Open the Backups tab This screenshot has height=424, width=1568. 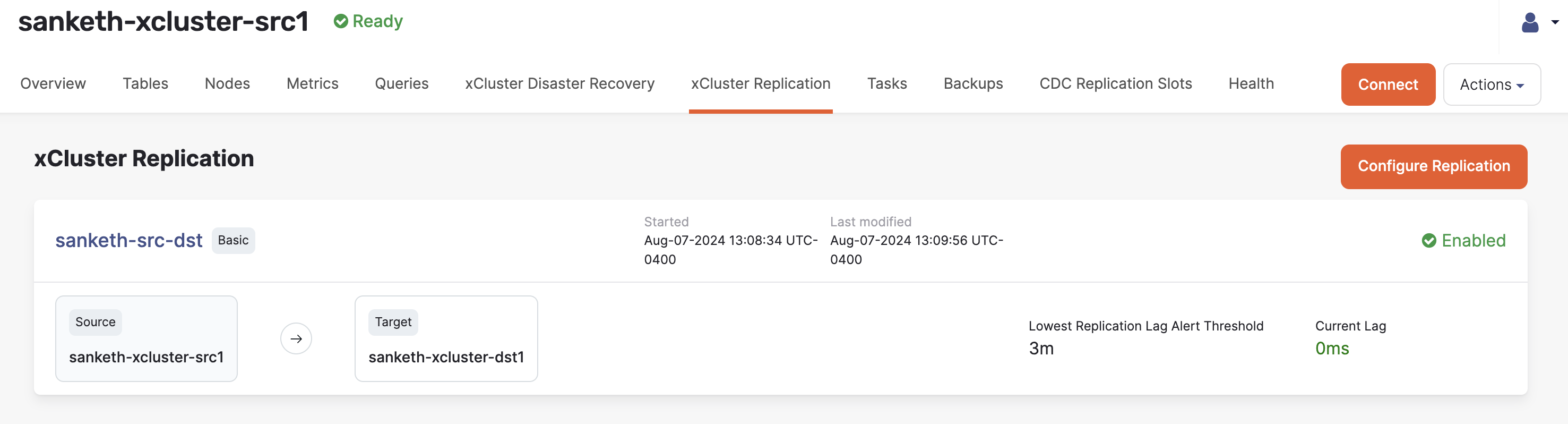[972, 83]
